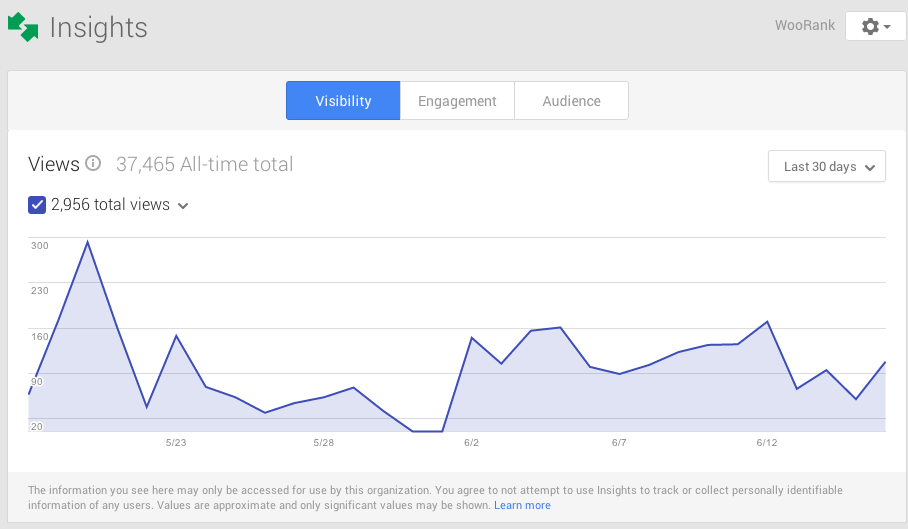Viewport: 908px width, 529px height.
Task: Click the 37,465 All-time total text
Action: 204,164
